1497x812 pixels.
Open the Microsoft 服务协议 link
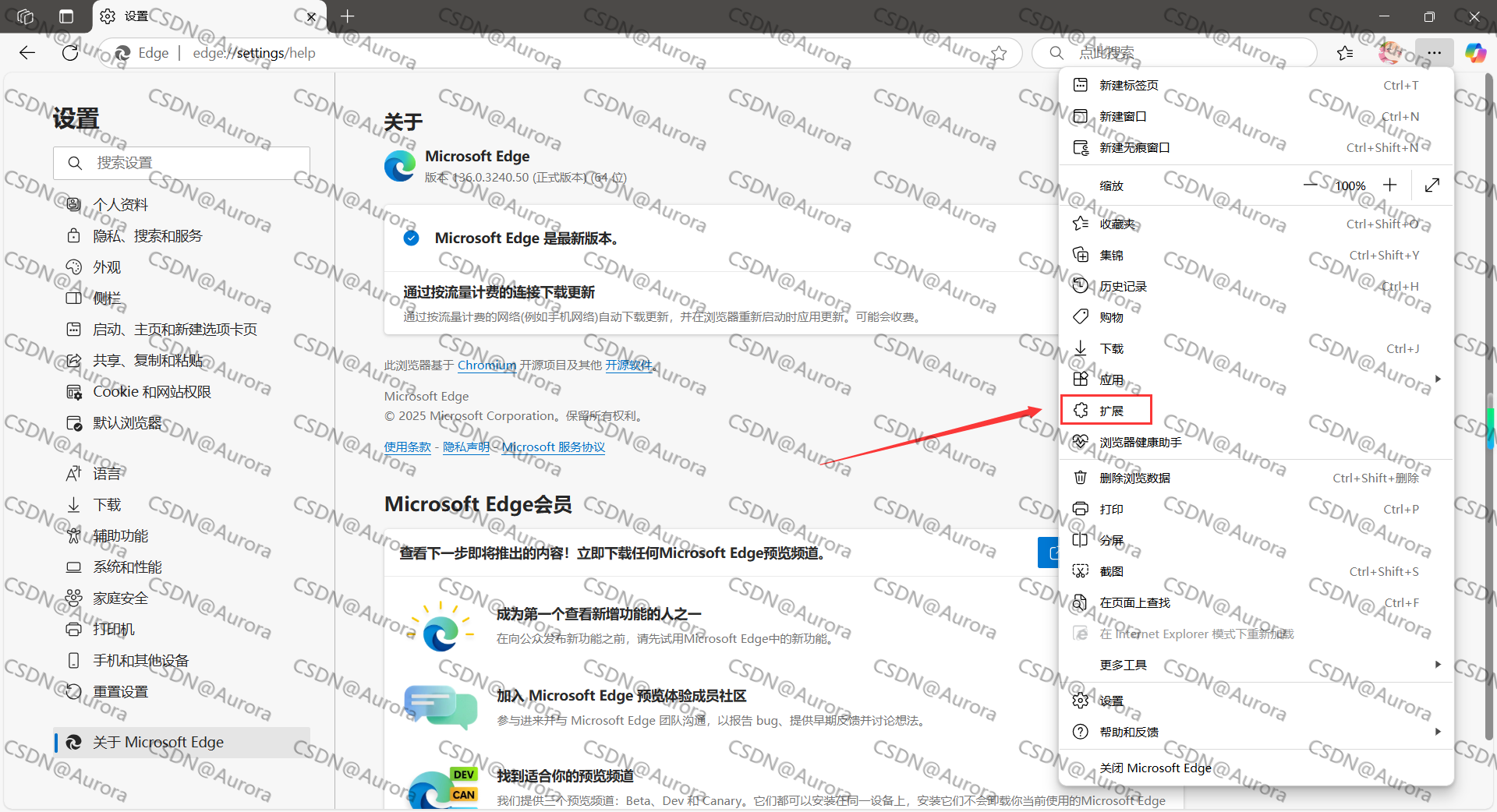pyautogui.click(x=554, y=447)
